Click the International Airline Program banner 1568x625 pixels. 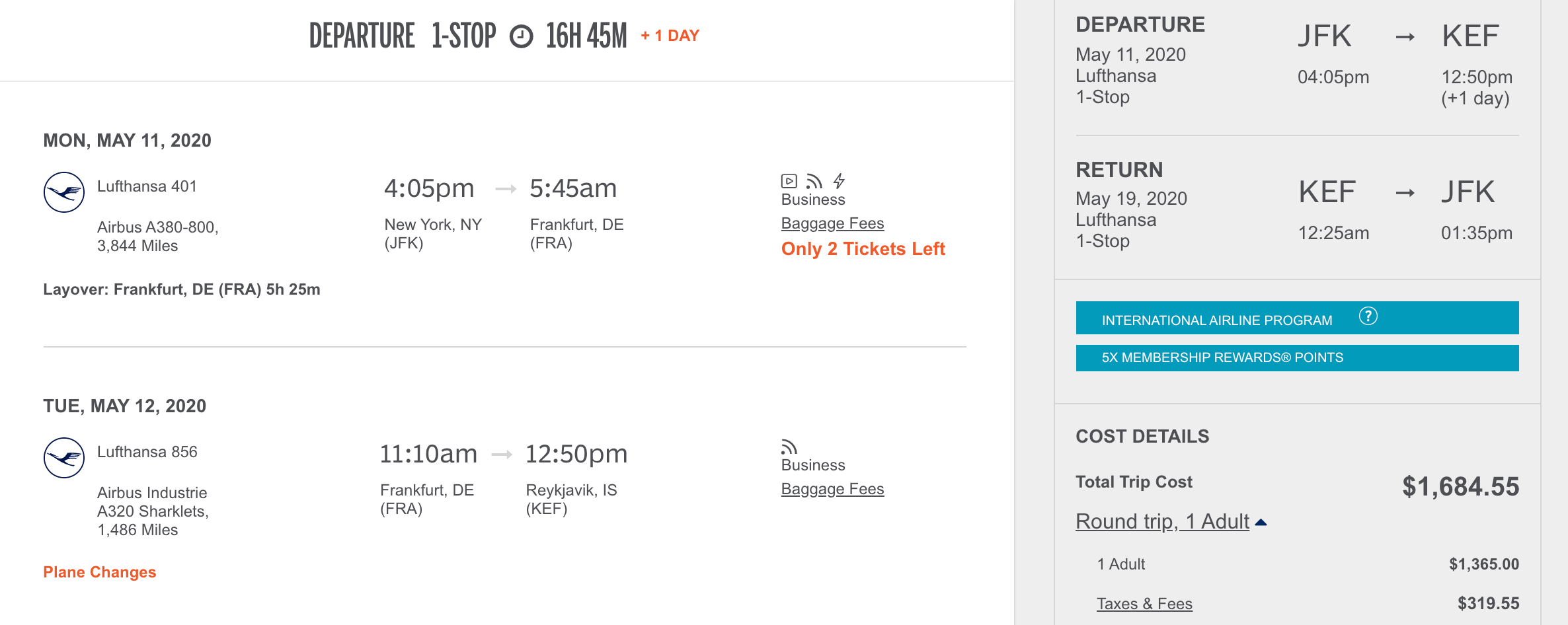(x=1216, y=320)
